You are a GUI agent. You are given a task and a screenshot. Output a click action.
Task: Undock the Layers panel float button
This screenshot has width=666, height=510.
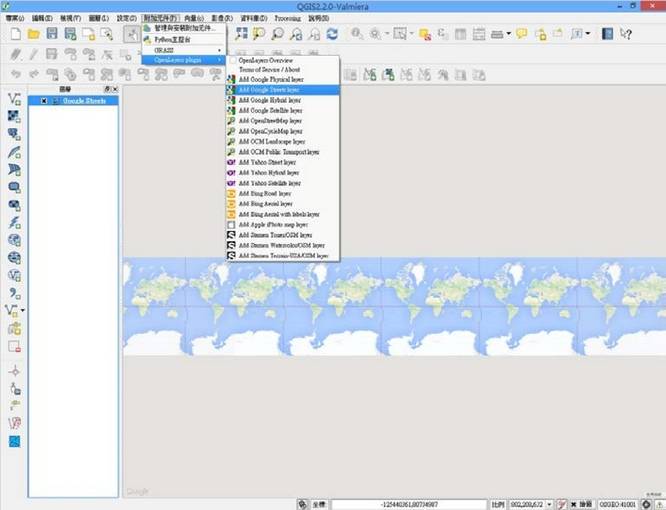point(107,89)
